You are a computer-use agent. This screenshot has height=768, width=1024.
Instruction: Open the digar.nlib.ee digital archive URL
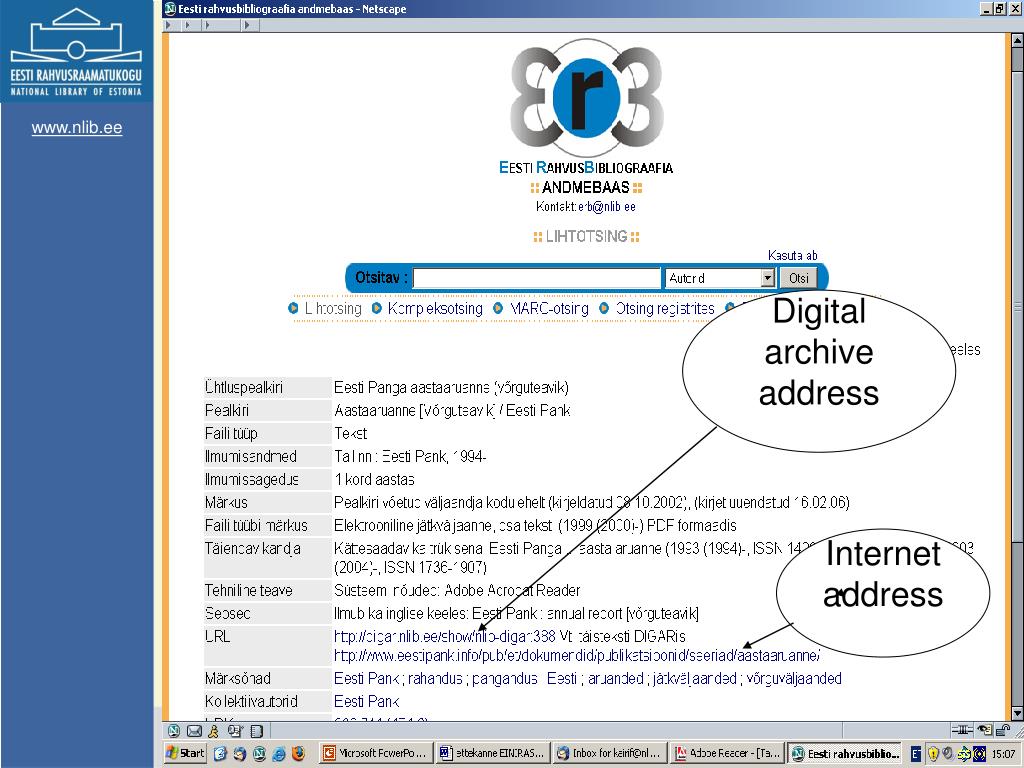click(445, 636)
